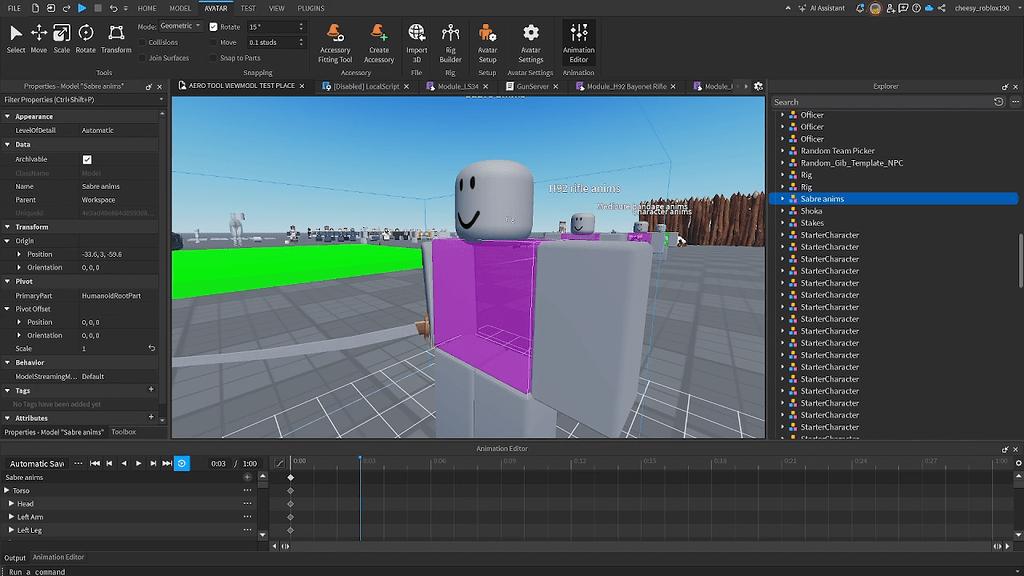Expand Random Team Picker in Explorer

[782, 150]
